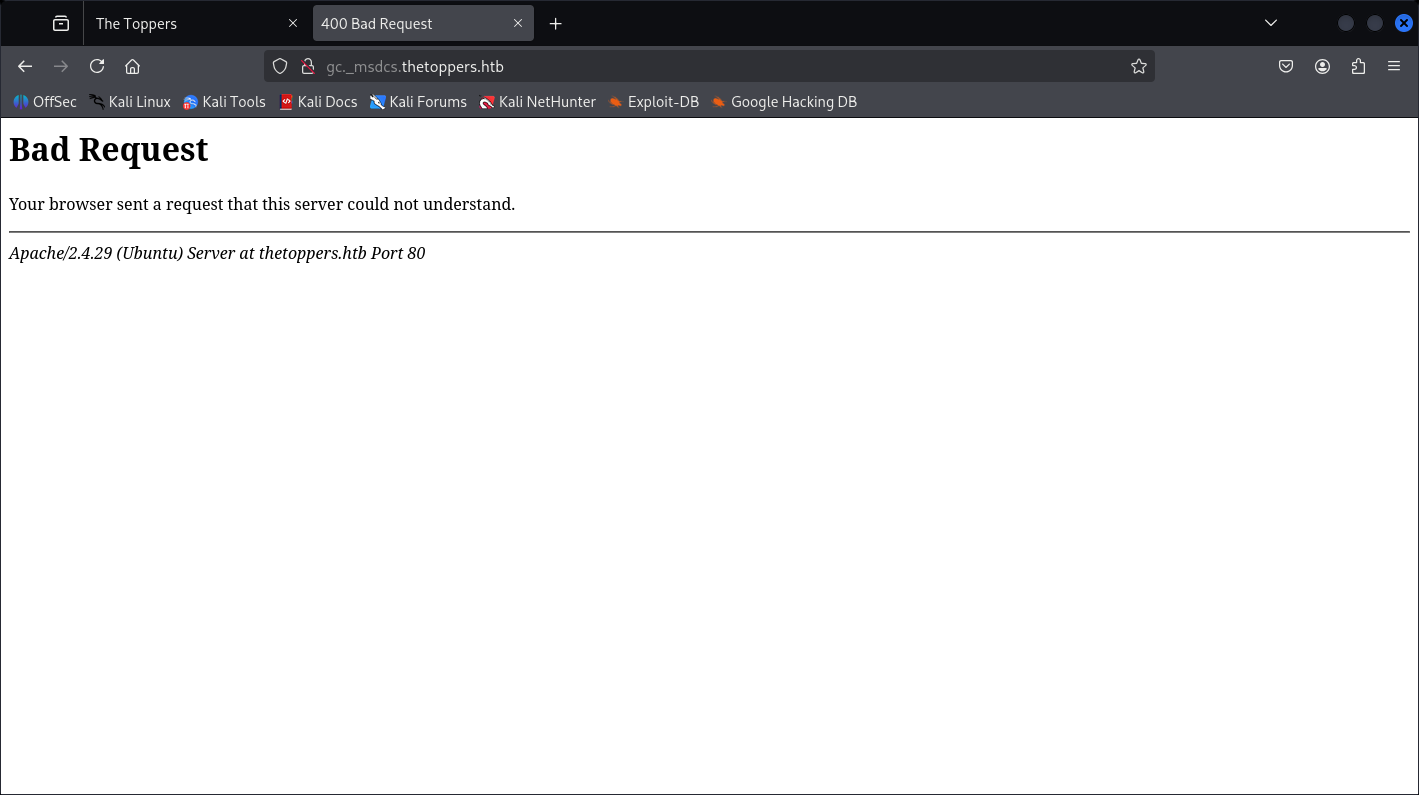Open a new tab with the plus button
This screenshot has height=795, width=1419.
point(555,22)
